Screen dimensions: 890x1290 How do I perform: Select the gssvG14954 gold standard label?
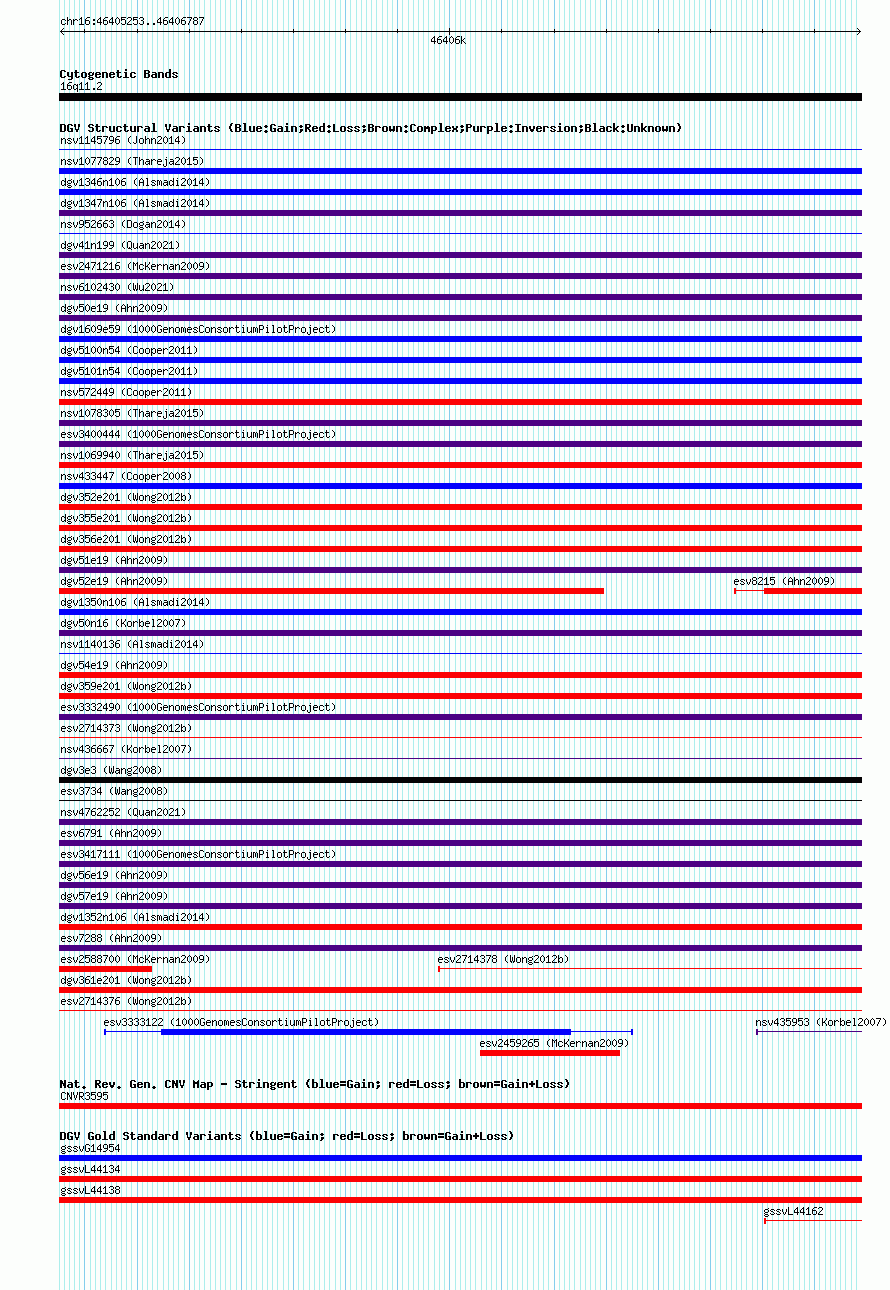(90, 1148)
